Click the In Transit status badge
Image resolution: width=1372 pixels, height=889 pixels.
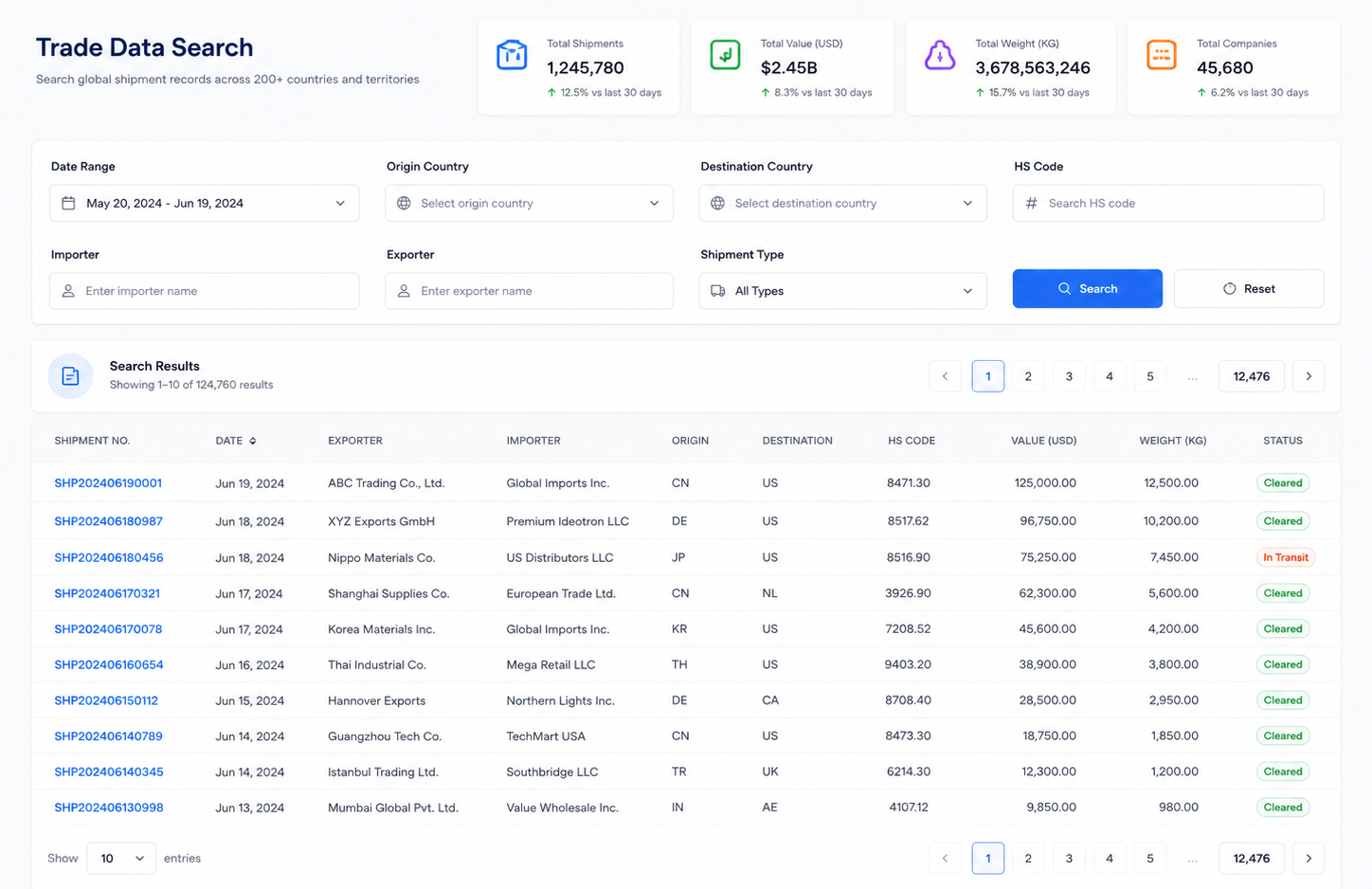[x=1285, y=557]
